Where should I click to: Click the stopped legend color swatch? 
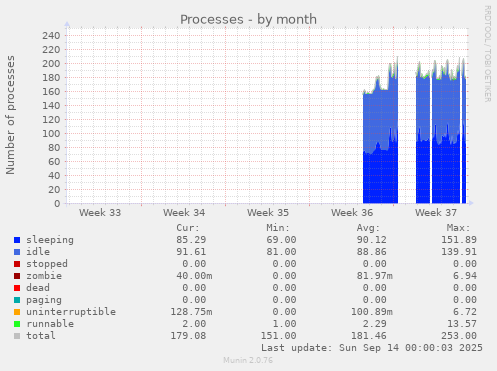17,264
